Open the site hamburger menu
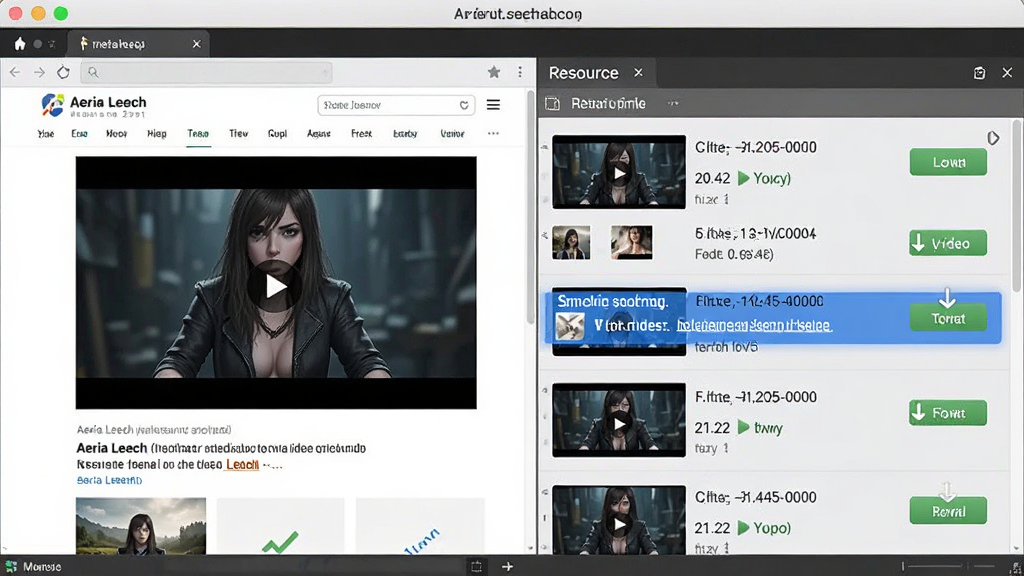The image size is (1024, 576). (493, 104)
